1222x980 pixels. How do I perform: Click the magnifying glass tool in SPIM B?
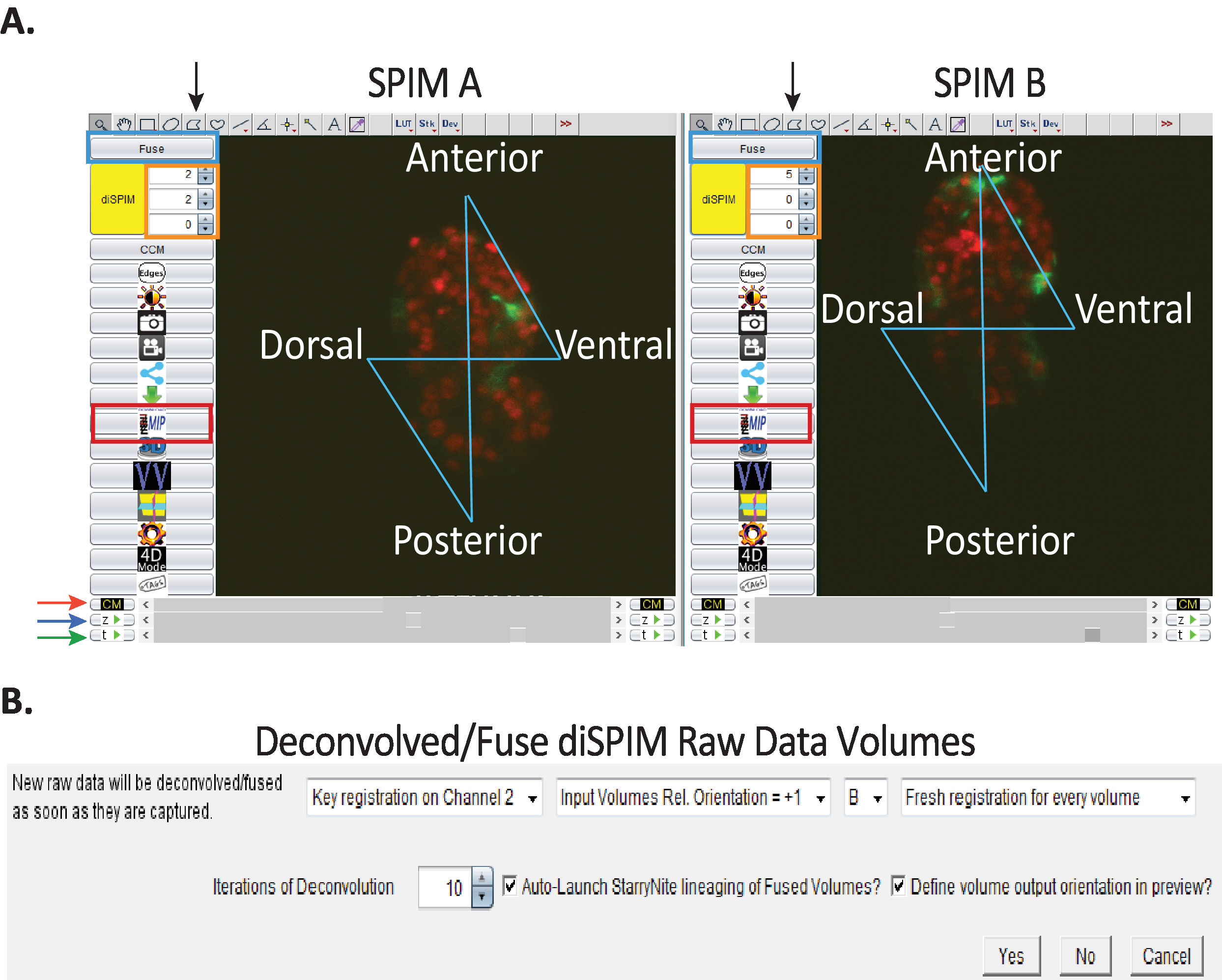tap(701, 124)
